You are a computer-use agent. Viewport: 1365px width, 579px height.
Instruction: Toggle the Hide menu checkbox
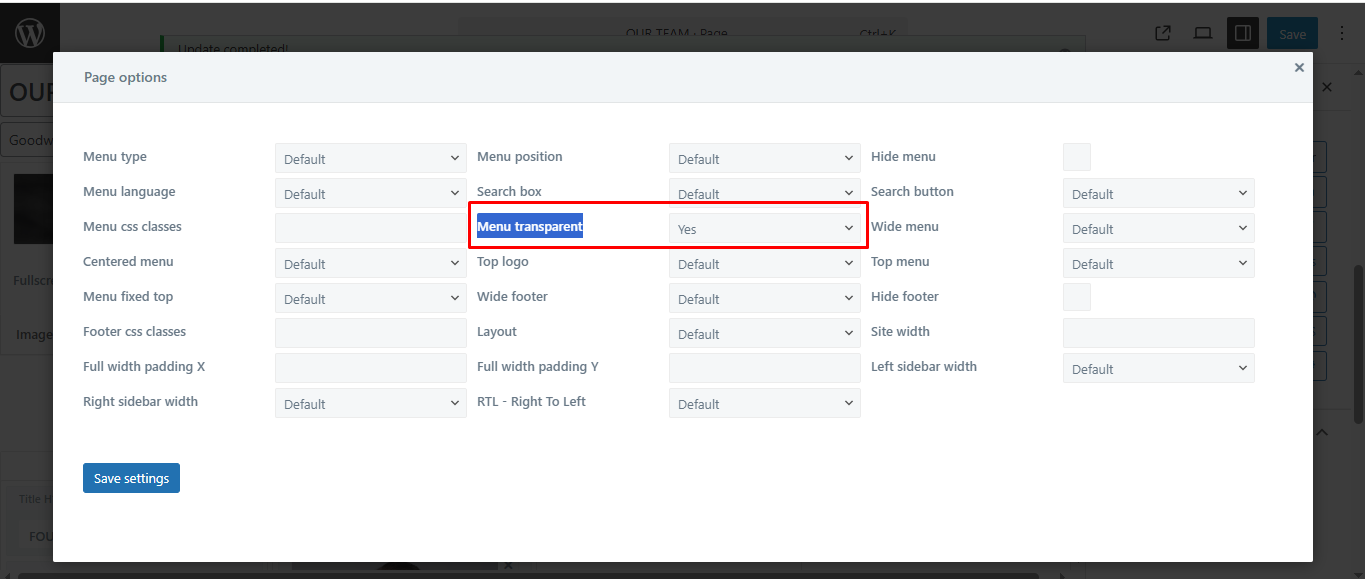(x=1077, y=157)
